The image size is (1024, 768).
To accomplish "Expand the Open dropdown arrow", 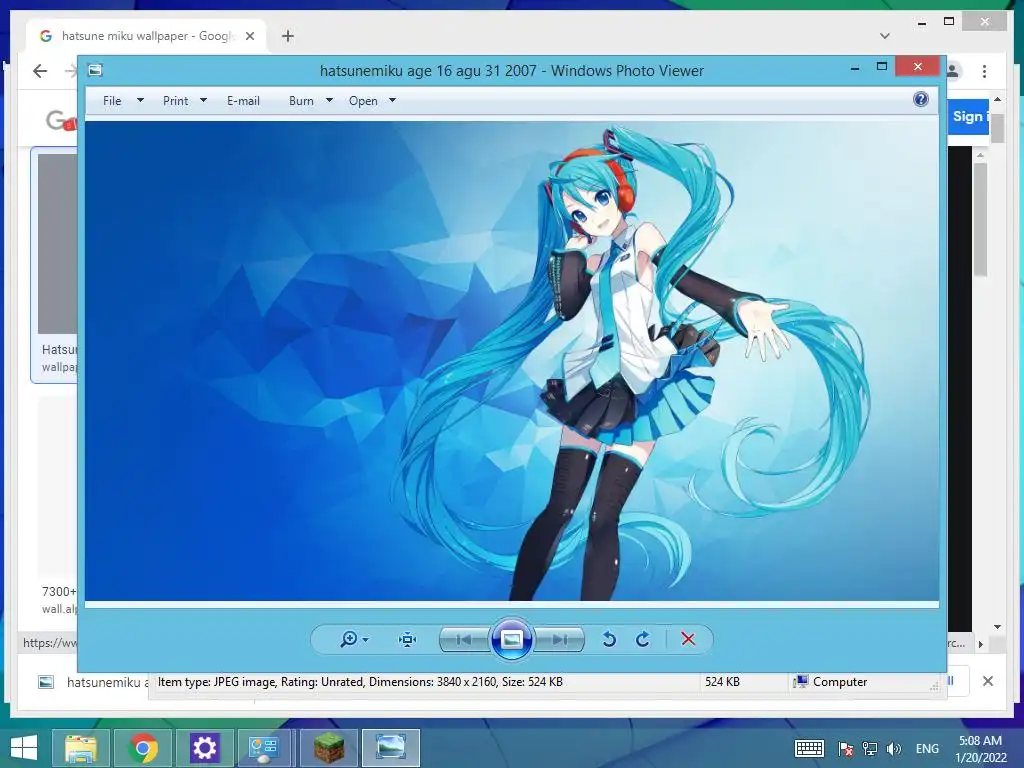I will (392, 101).
